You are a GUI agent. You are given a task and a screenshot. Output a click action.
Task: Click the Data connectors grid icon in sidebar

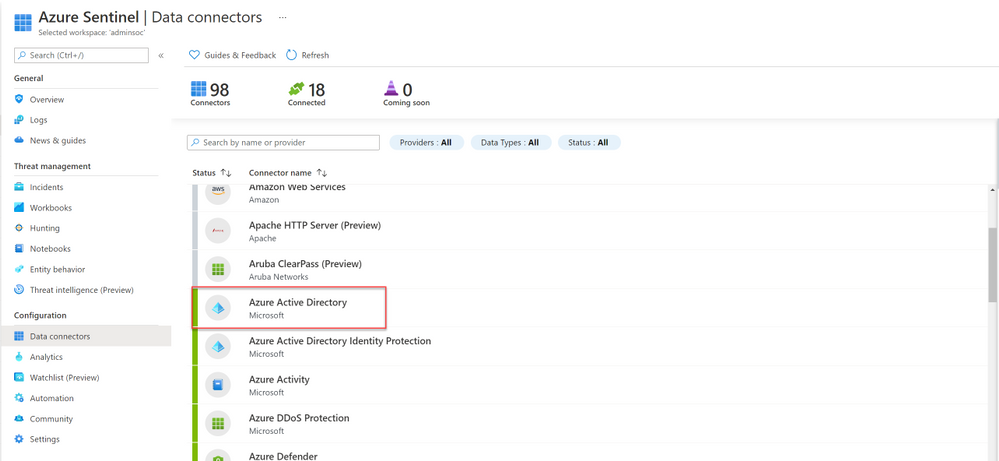pos(19,336)
